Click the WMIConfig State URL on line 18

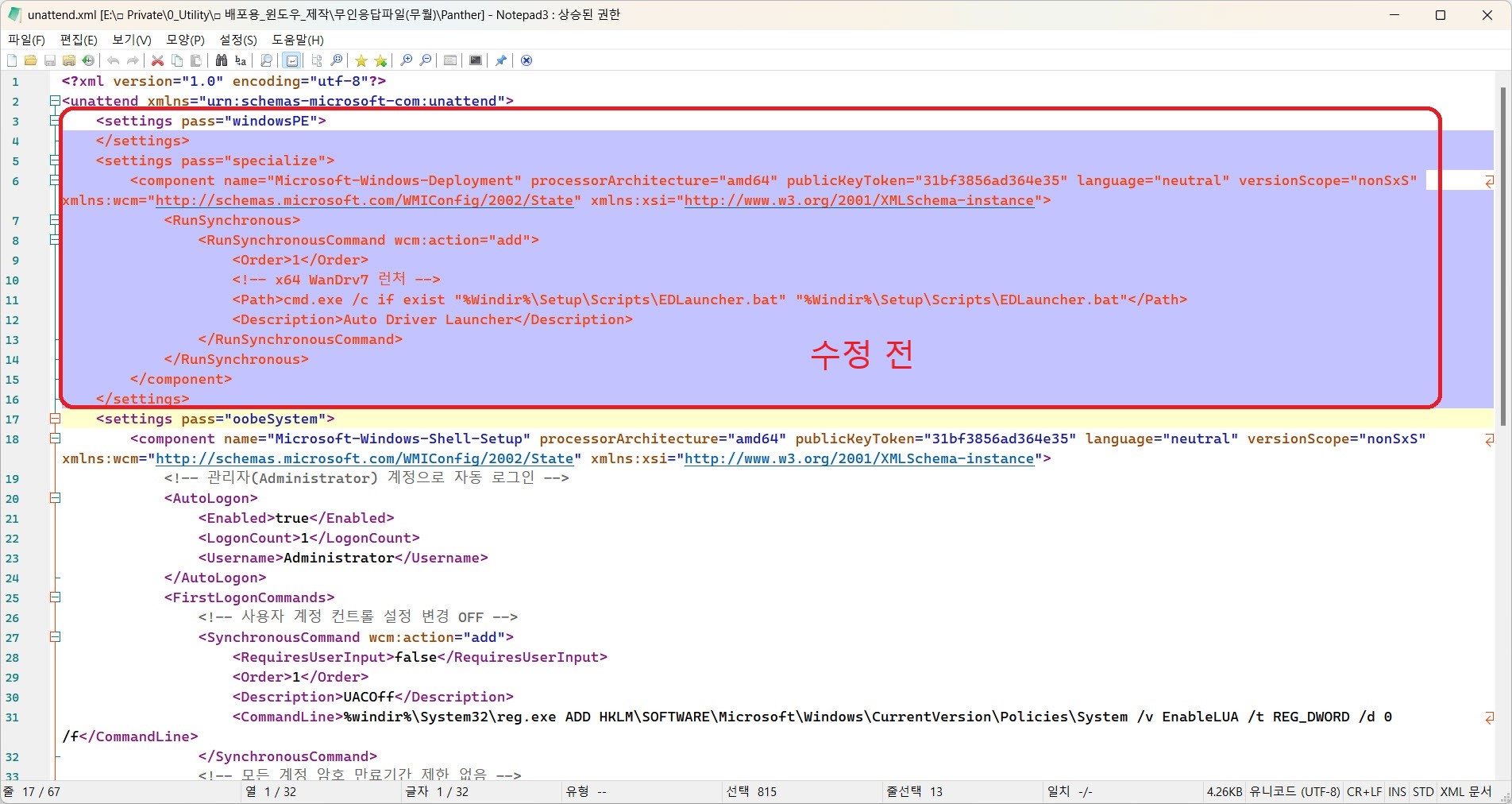point(364,458)
